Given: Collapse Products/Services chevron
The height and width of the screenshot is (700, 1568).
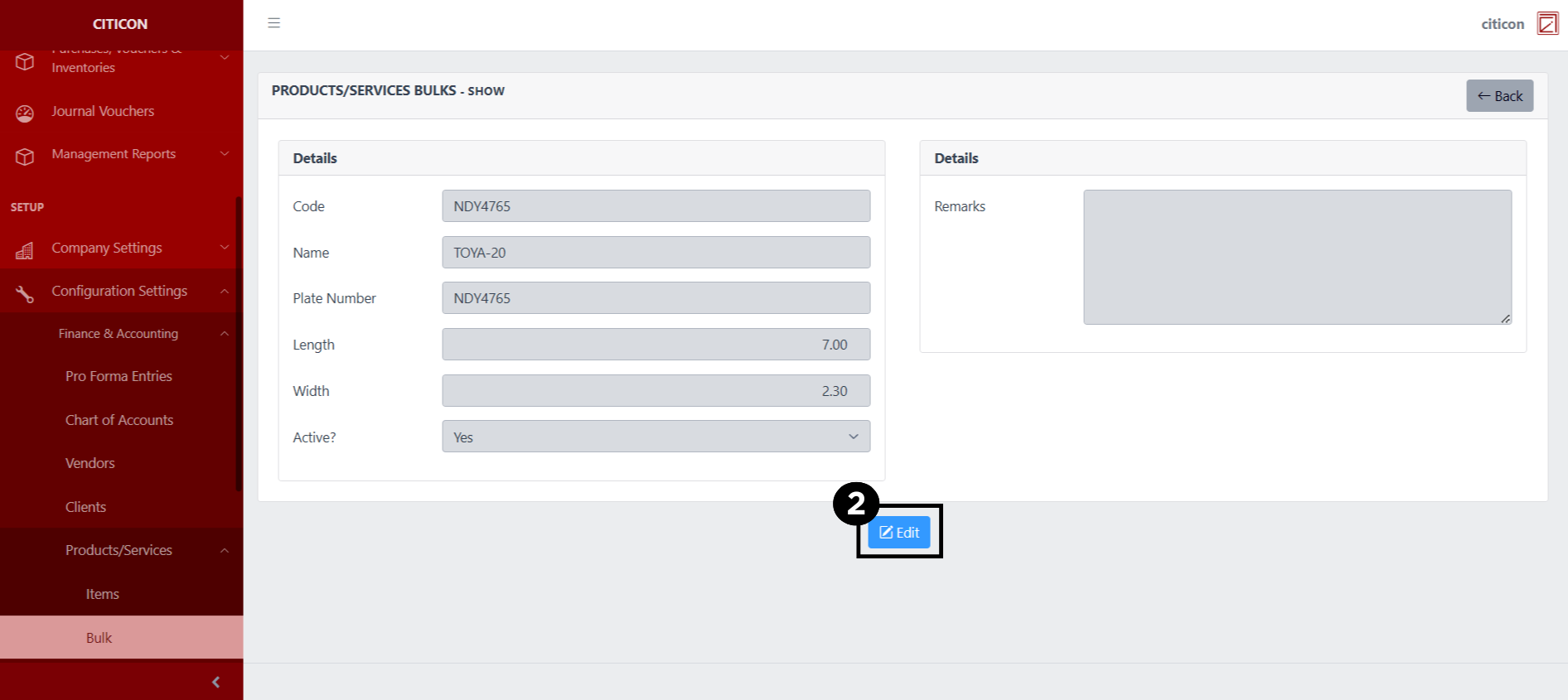Looking at the screenshot, I should (x=225, y=550).
